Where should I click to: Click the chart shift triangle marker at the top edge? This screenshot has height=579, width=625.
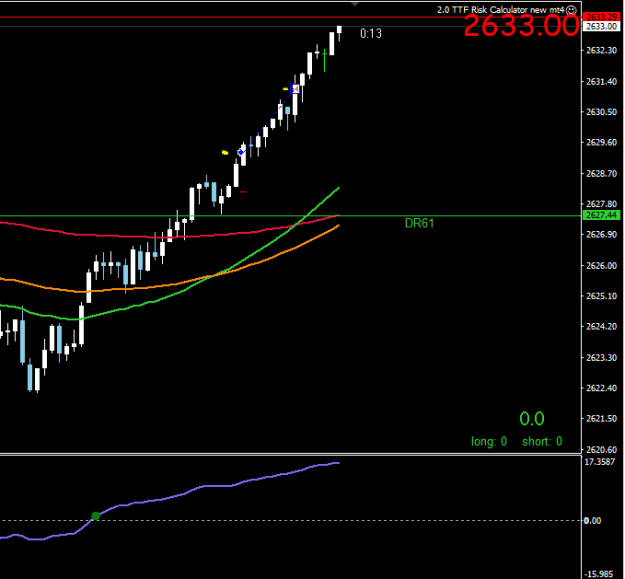click(x=355, y=4)
